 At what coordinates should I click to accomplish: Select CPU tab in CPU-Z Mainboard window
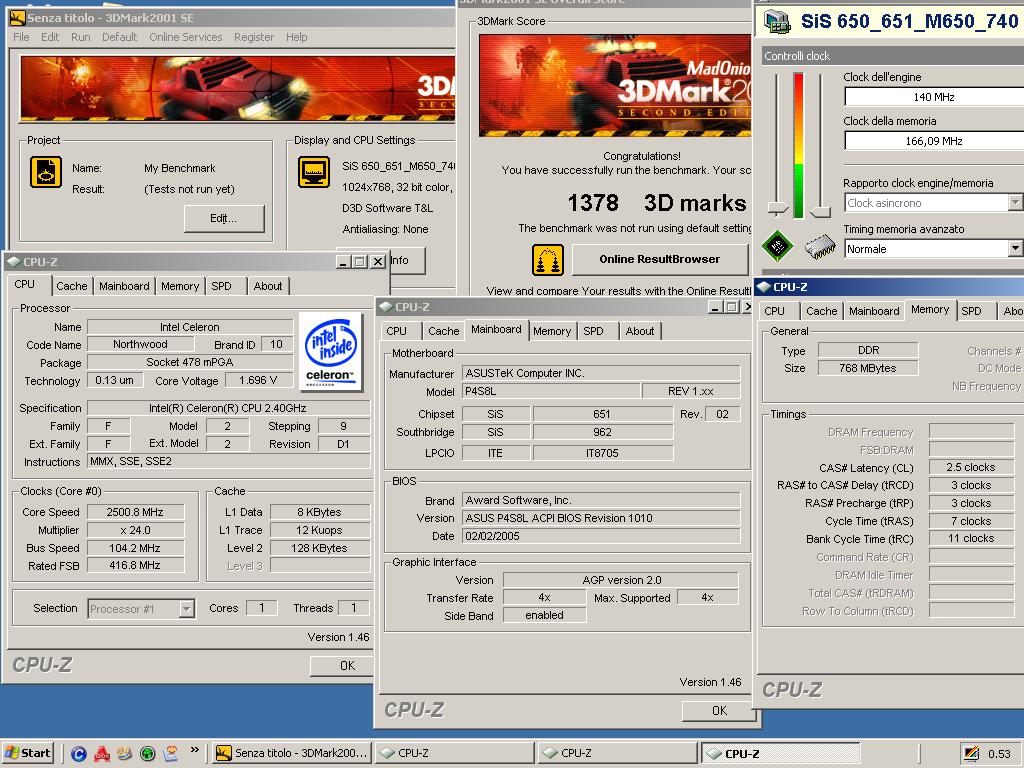[x=396, y=331]
